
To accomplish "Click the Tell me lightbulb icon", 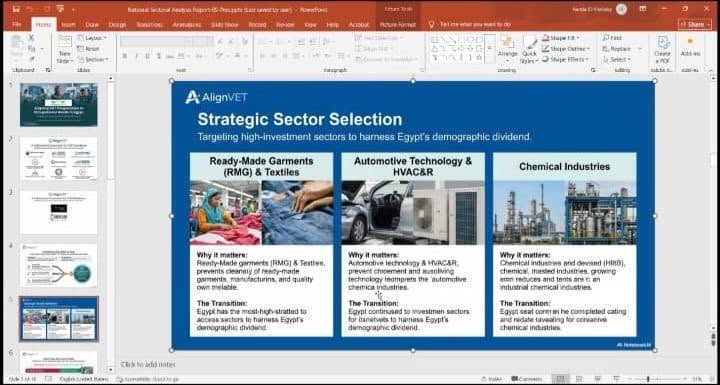I will (431, 24).
